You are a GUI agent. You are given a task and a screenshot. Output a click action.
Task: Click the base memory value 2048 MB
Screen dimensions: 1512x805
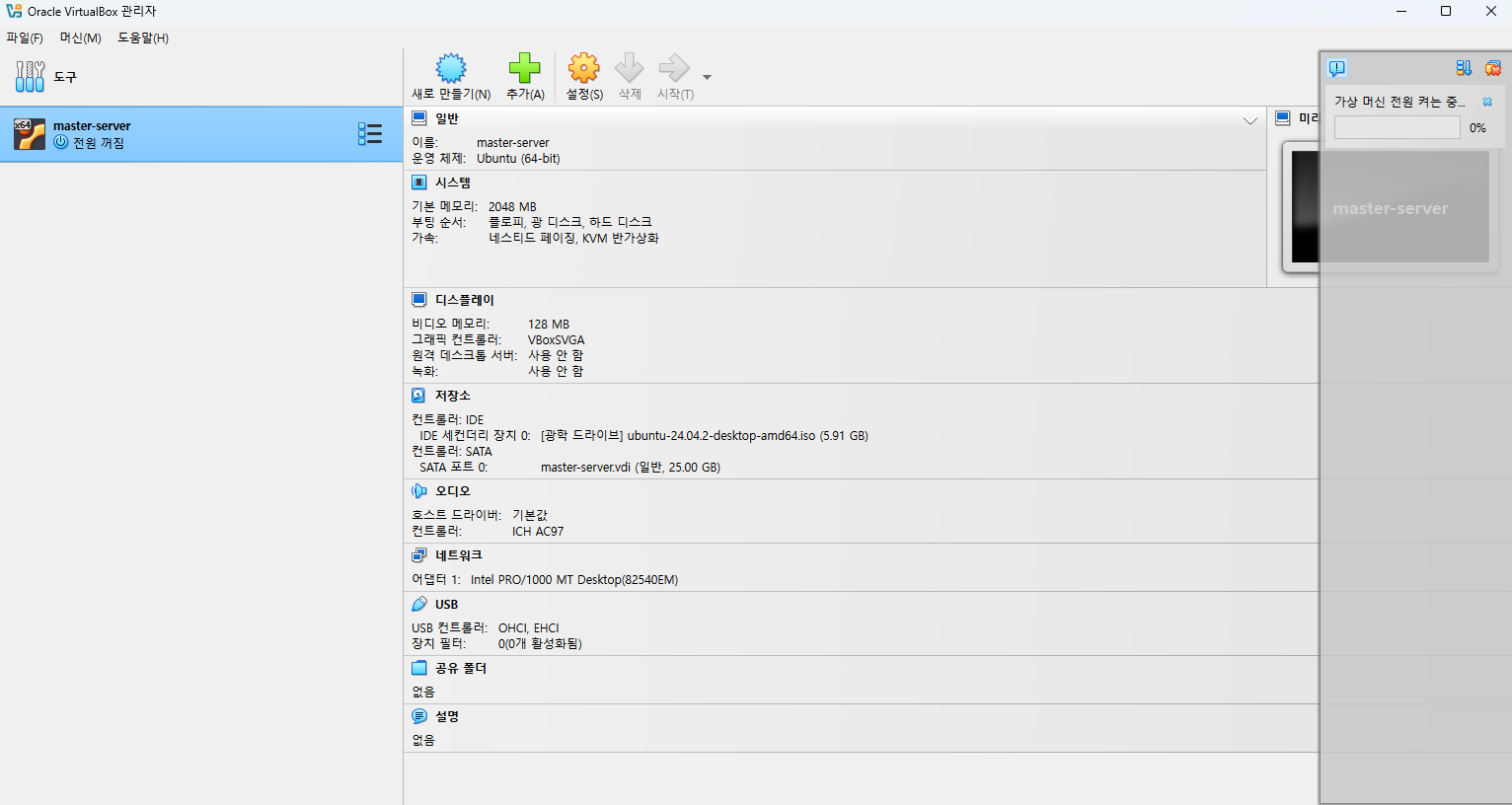[x=512, y=206]
